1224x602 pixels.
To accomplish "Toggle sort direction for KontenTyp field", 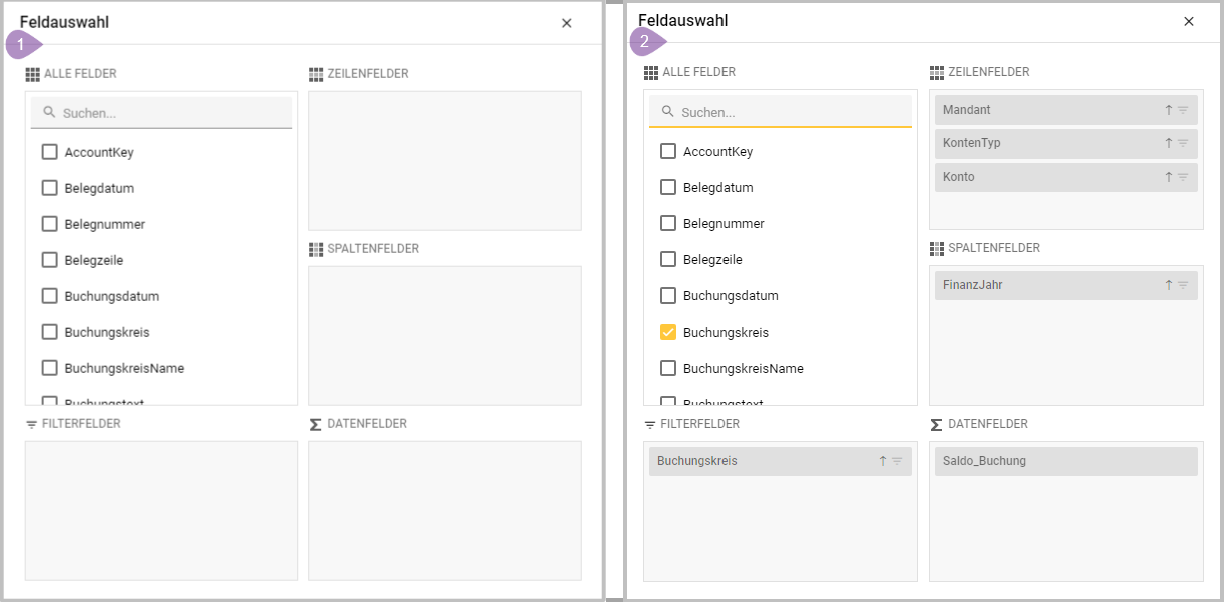I will [x=1168, y=143].
